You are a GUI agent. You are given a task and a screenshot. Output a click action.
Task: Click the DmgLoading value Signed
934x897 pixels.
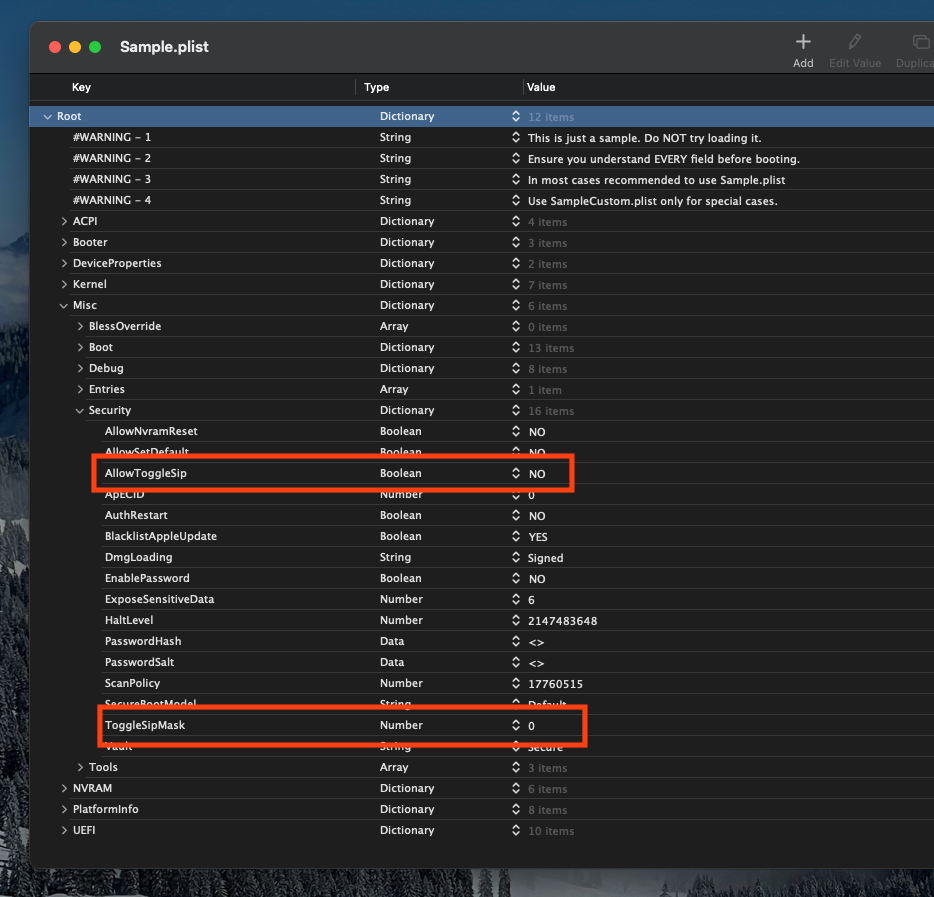pyautogui.click(x=545, y=558)
